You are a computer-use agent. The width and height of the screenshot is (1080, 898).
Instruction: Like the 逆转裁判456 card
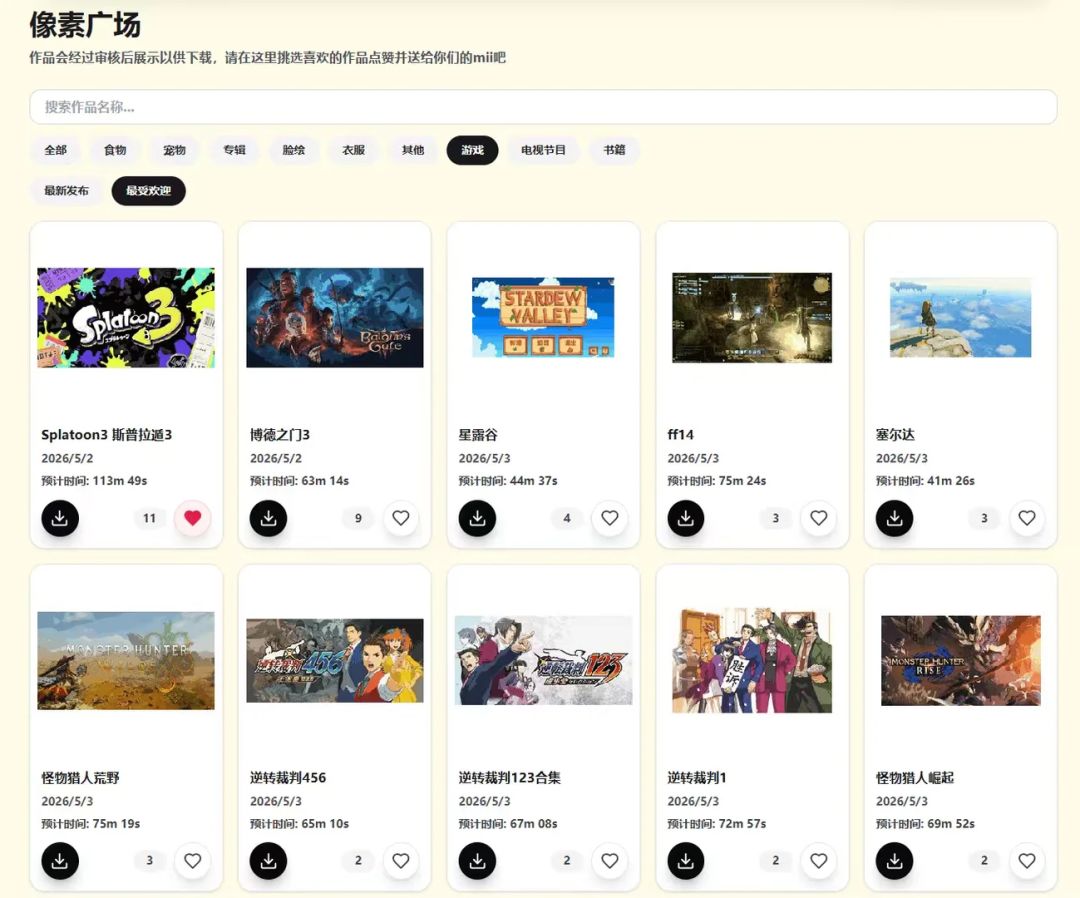tap(401, 861)
